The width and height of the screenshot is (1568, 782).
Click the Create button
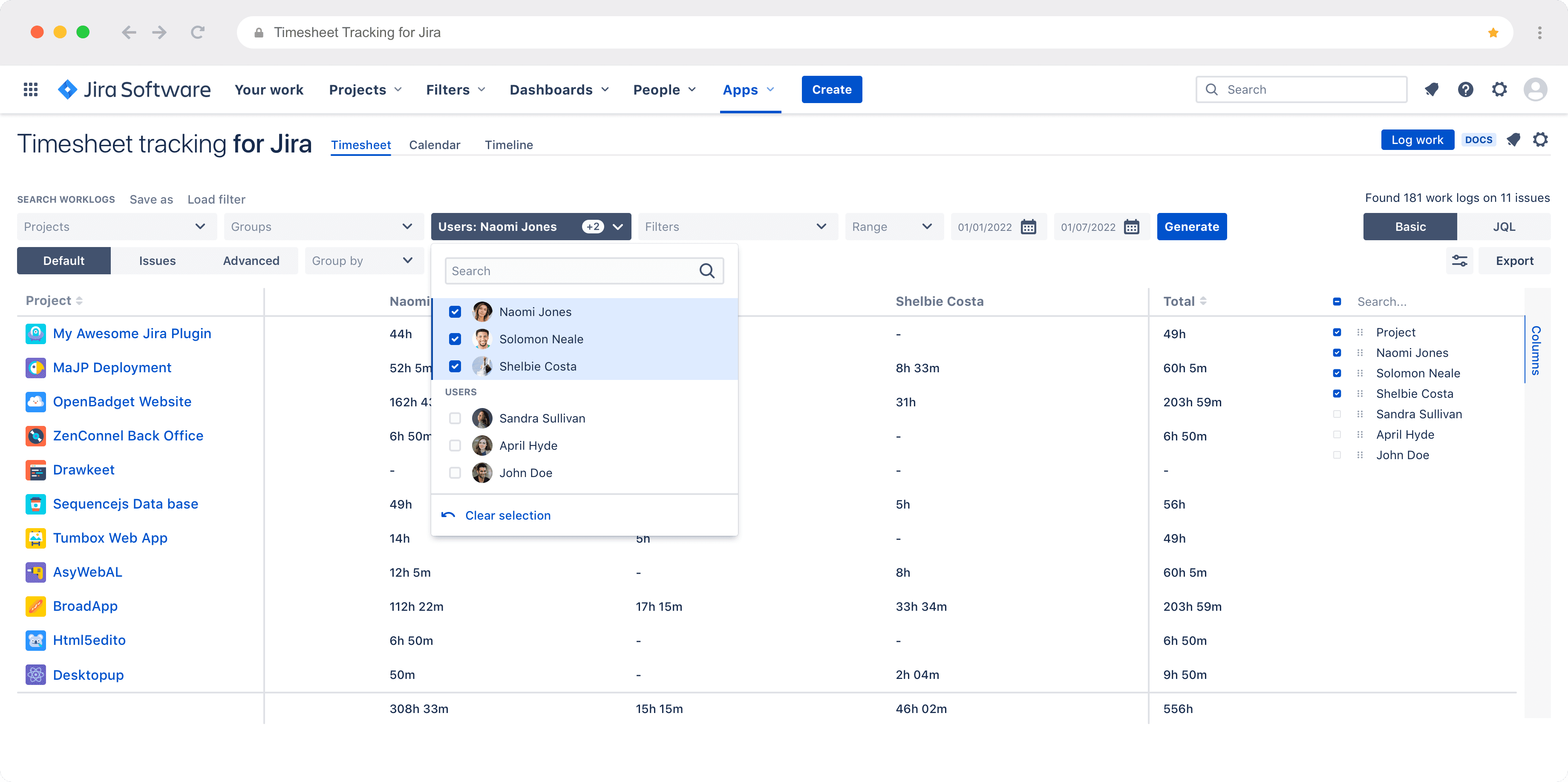(x=831, y=89)
